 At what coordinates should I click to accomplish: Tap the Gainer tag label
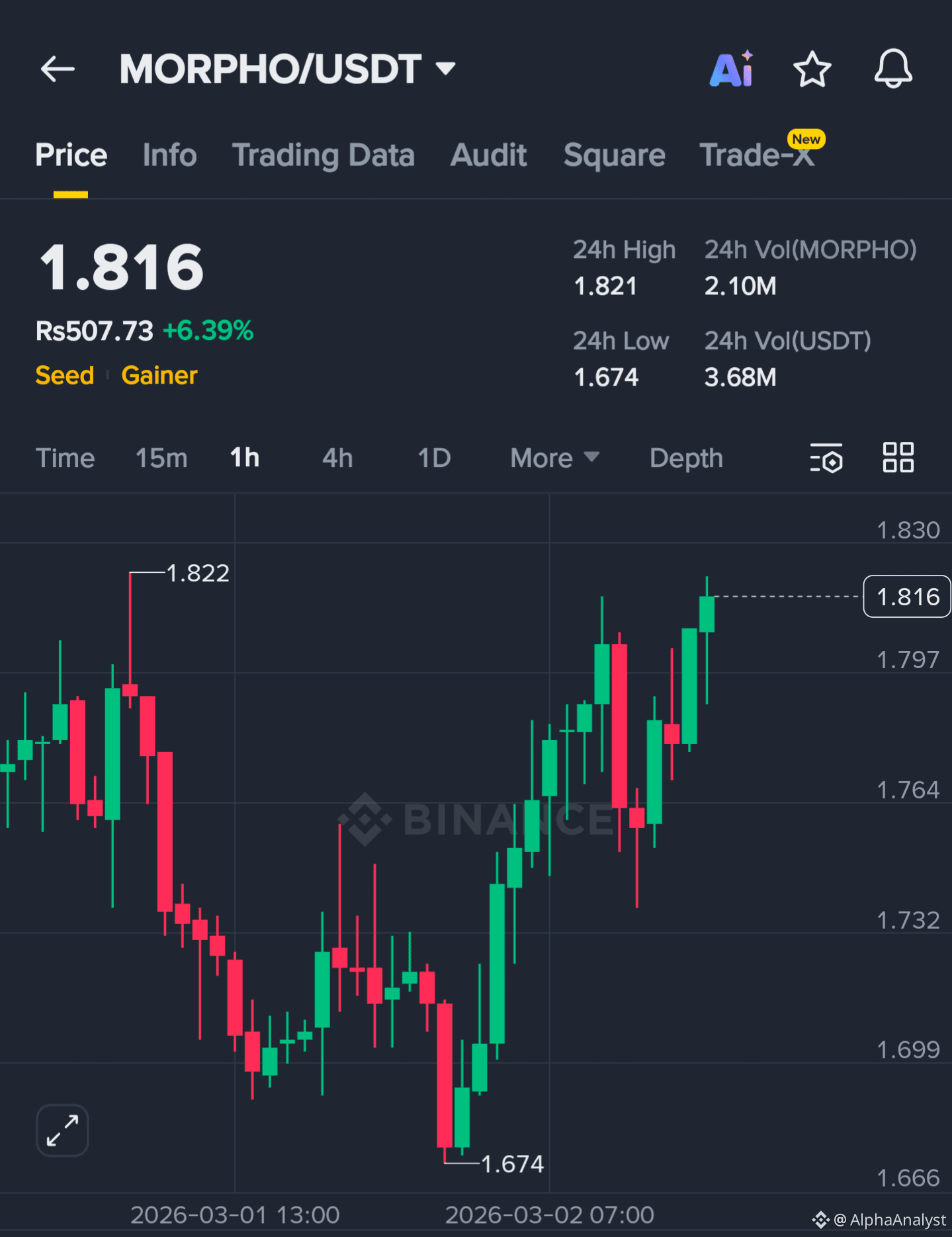pos(159,375)
